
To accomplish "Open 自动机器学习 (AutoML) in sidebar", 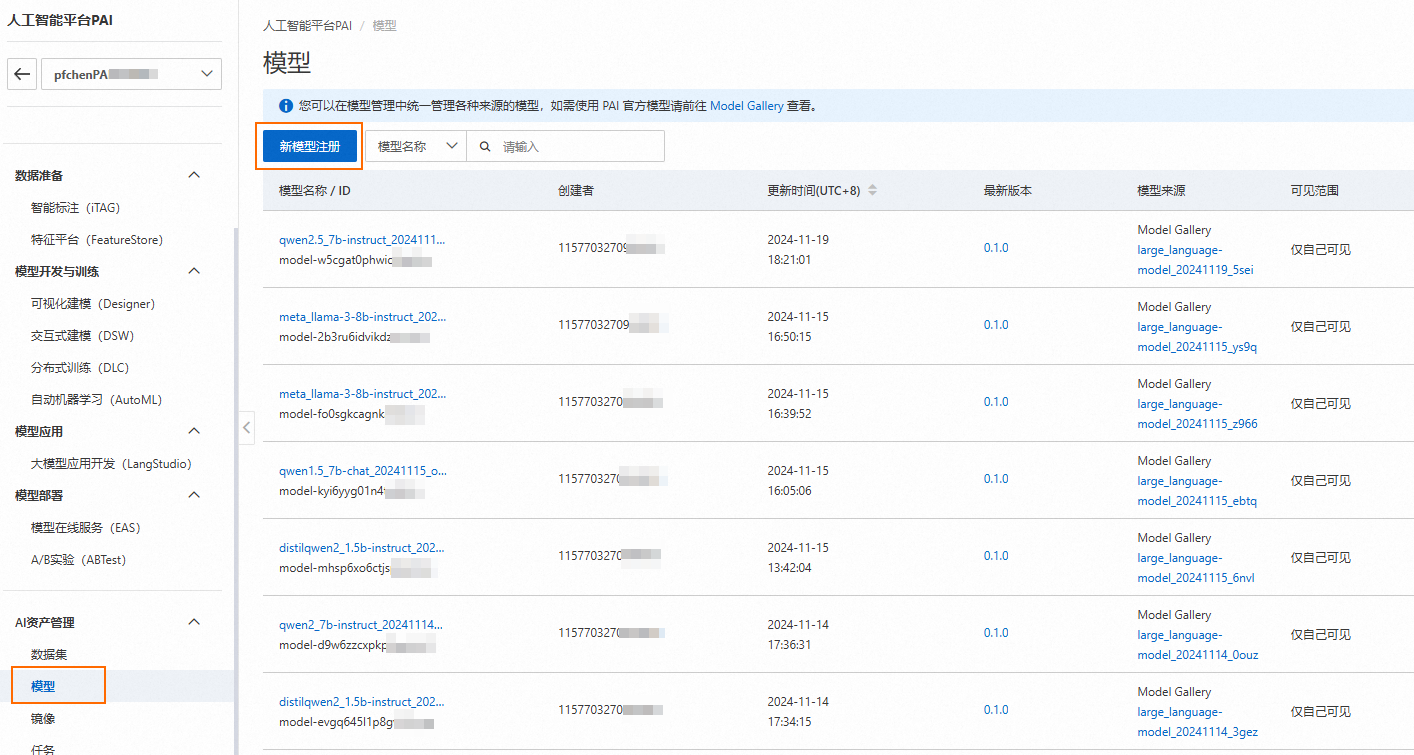I will (x=96, y=400).
